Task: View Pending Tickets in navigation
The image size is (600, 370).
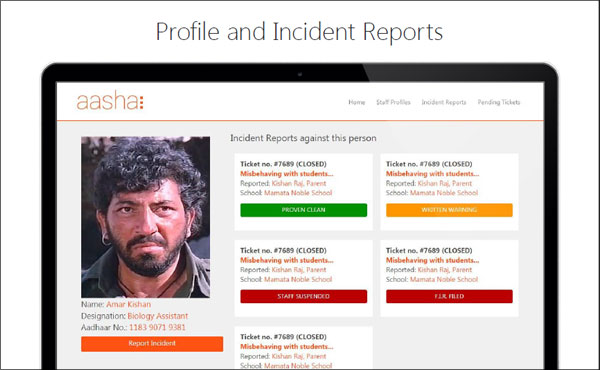Action: [499, 102]
